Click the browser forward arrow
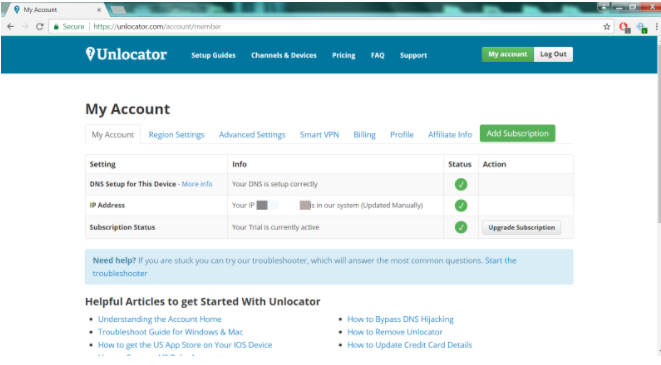Image resolution: width=661 pixels, height=365 pixels. (25, 27)
